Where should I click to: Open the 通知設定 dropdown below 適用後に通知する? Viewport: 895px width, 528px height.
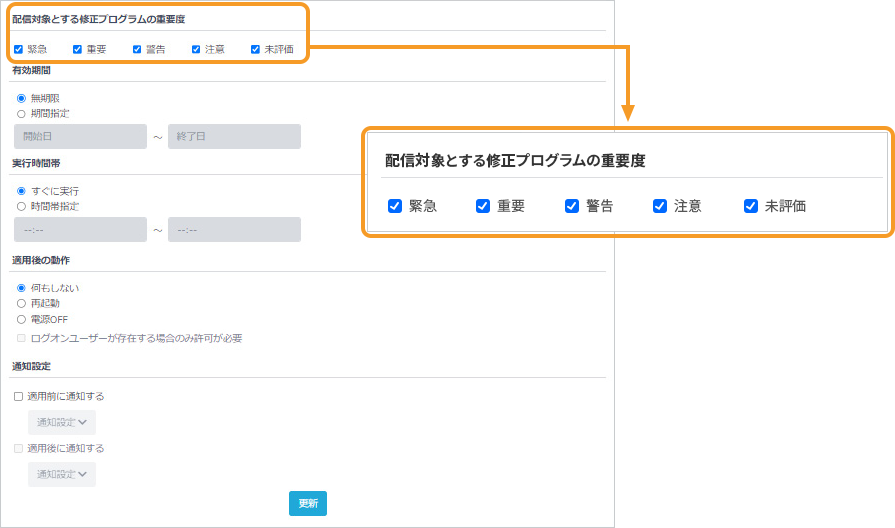pyautogui.click(x=62, y=474)
